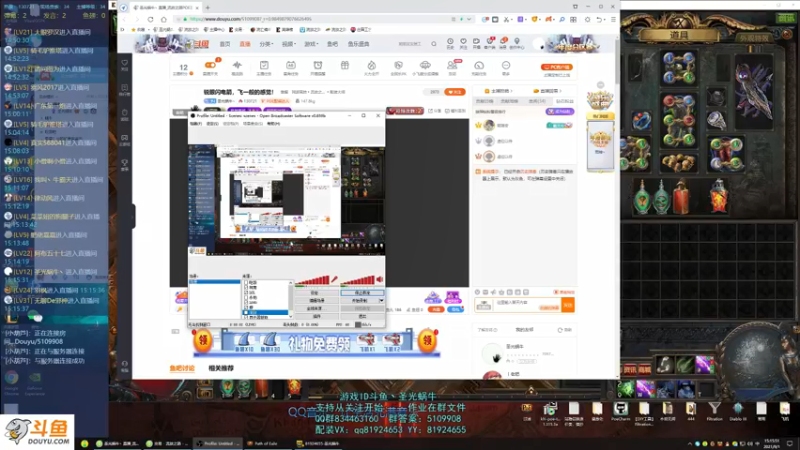Image resolution: width=800 pixels, height=450 pixels.
Task: Click the browser page vertical scrollbar
Action: [617, 61]
